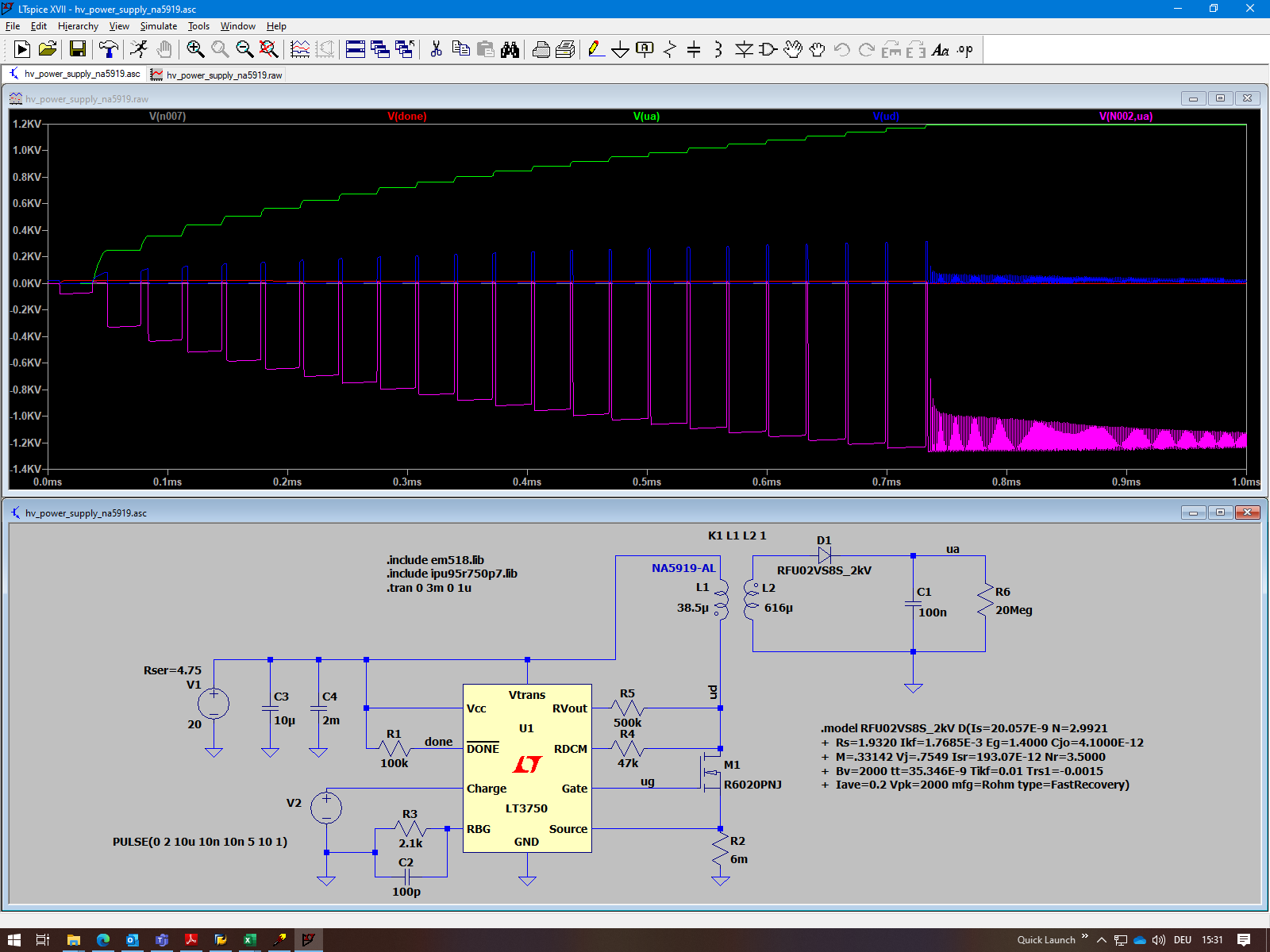Zoom to fit with the crossed magnifier icon
Viewport: 1270px width, 952px height.
coord(269,49)
